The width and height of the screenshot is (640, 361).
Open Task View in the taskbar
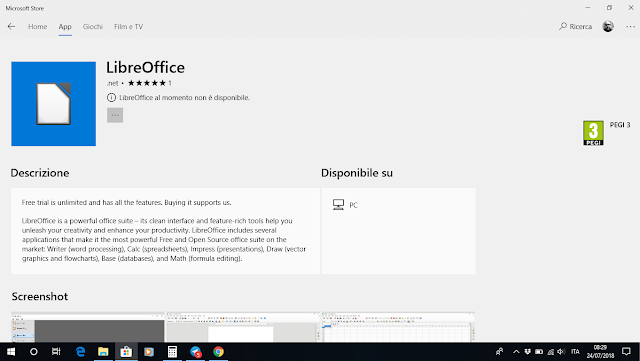coord(56,352)
